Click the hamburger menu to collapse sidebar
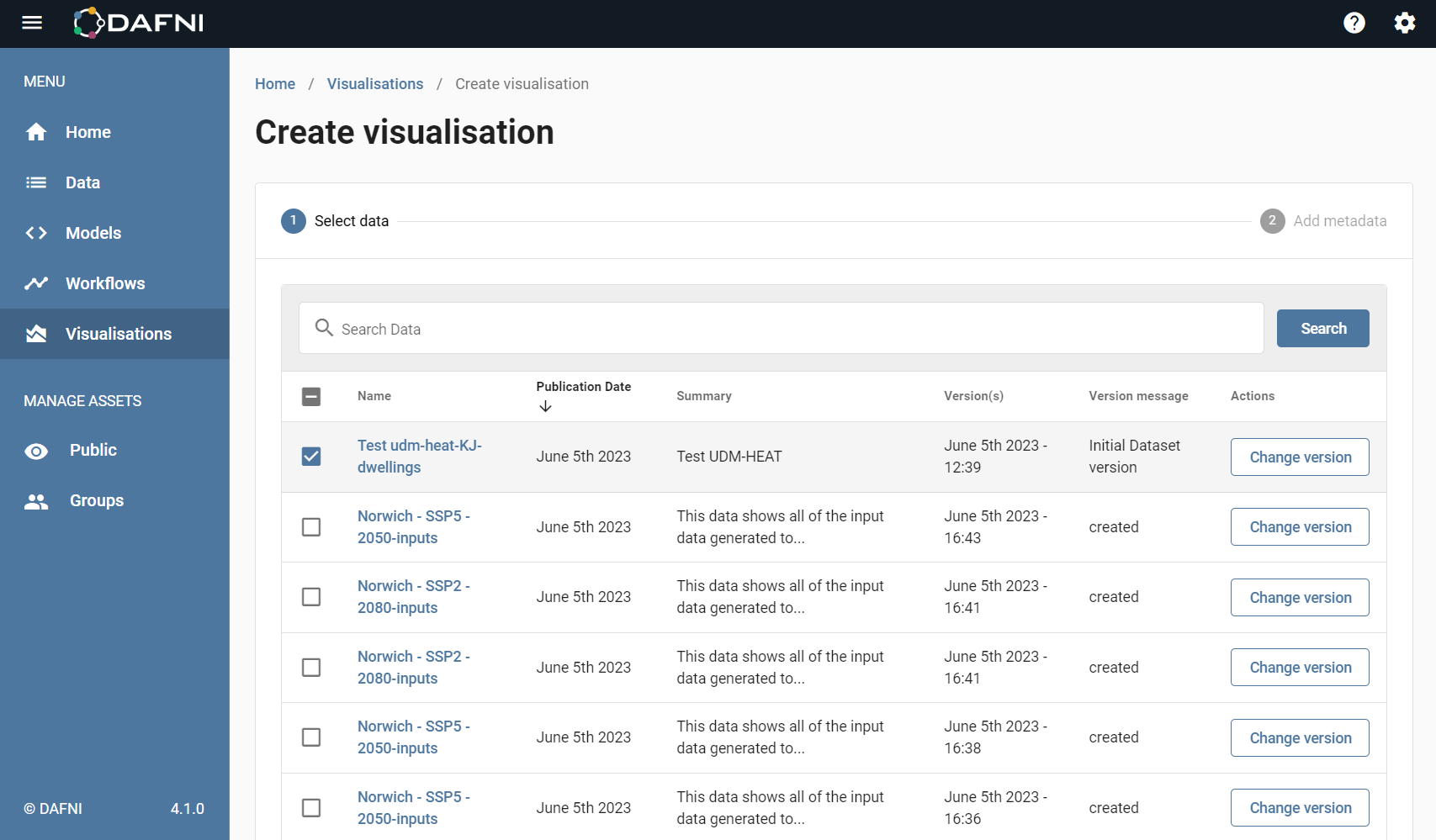The image size is (1436, 840). [x=32, y=23]
